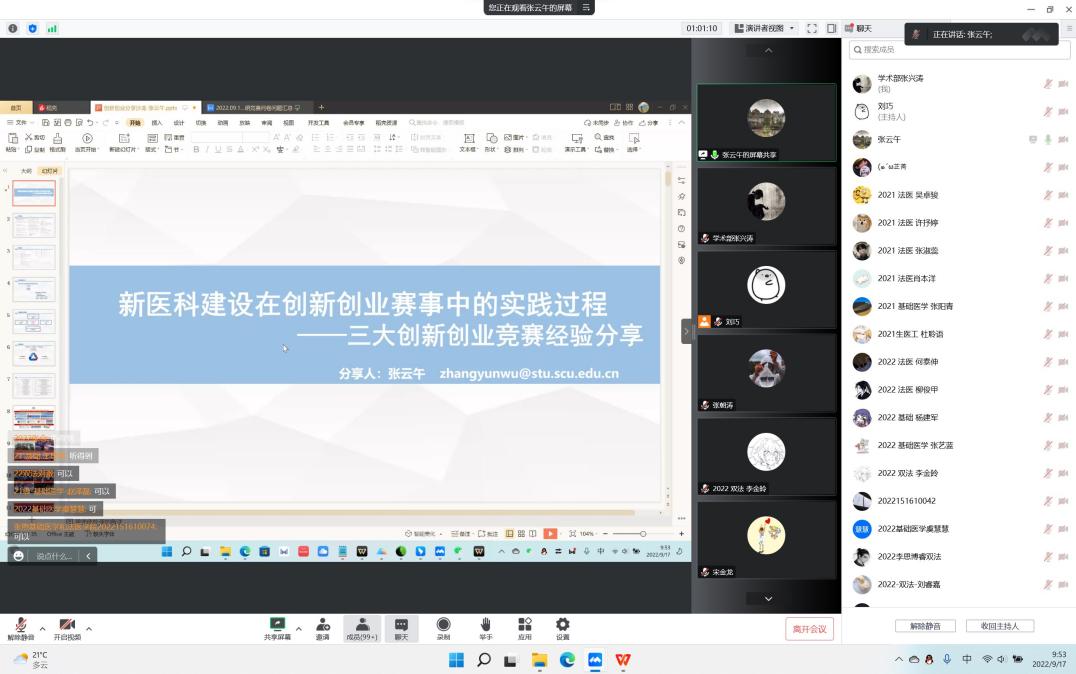The width and height of the screenshot is (1076, 674).
Task: Open the 应用 apps icon
Action: click(524, 625)
